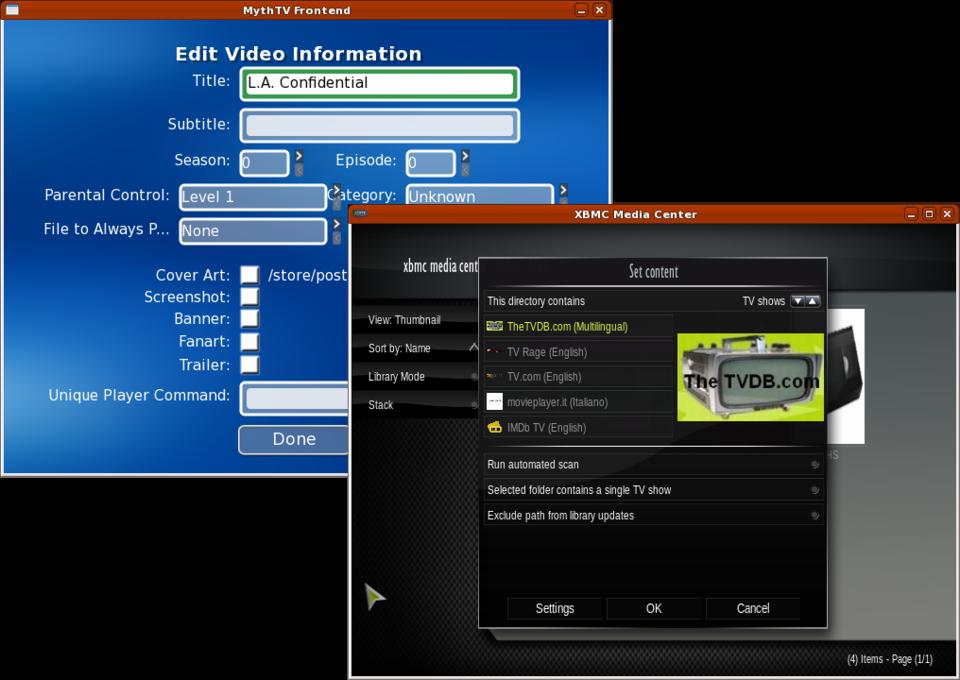Toggle the Screenshot checkbox
The image size is (960, 680).
[249, 297]
